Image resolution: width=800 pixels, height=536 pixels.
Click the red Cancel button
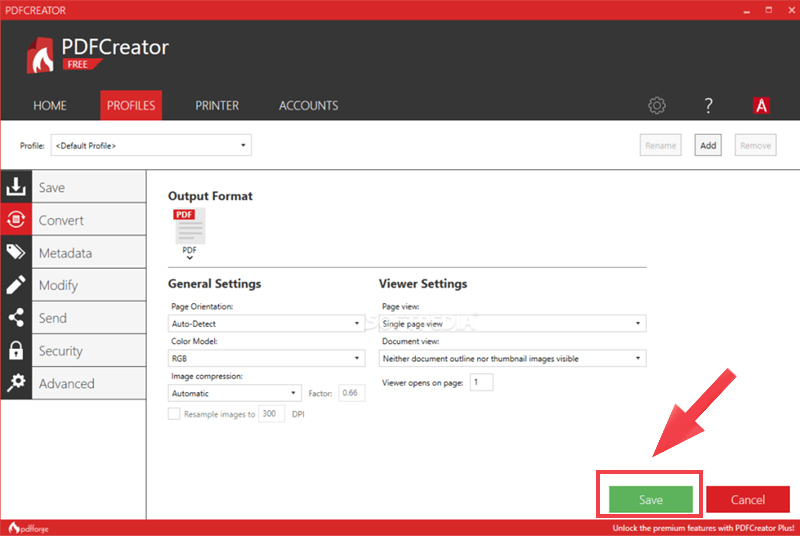[x=748, y=499]
